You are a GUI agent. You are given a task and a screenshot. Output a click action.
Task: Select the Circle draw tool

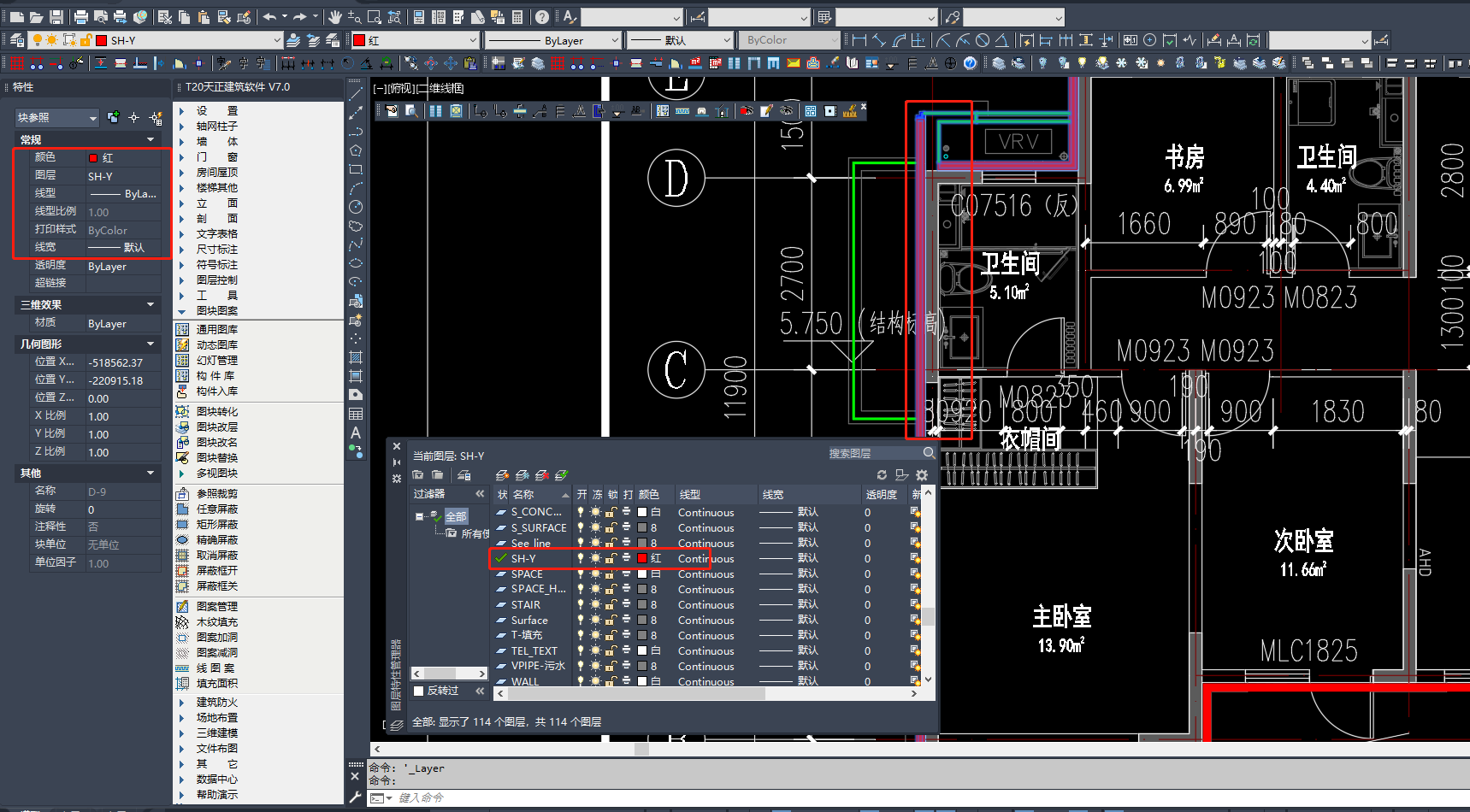tap(356, 207)
